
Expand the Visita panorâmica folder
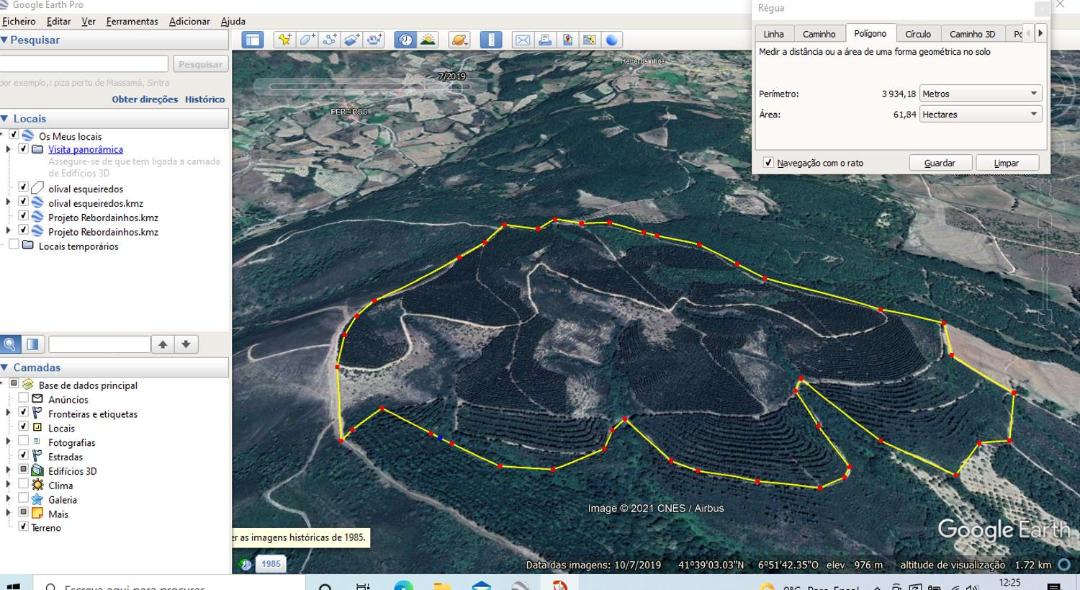click(x=8, y=149)
